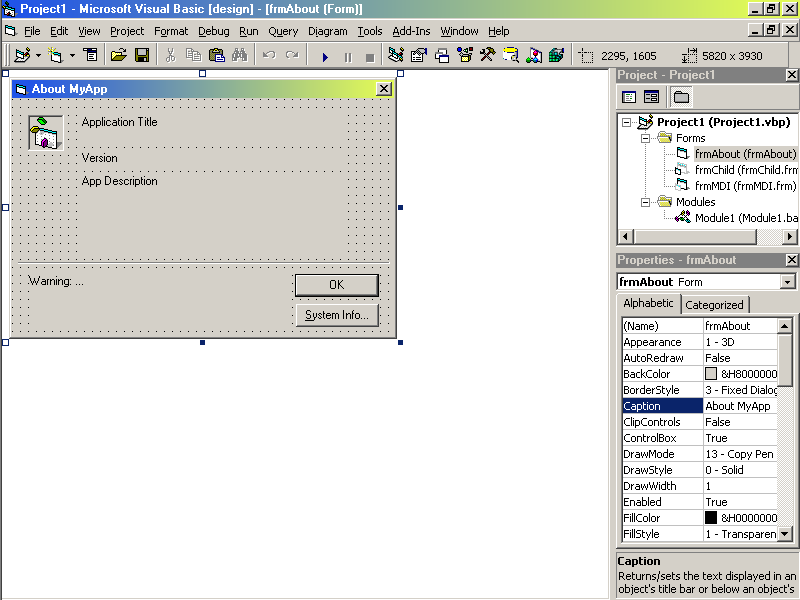Open the Debug menu

[x=214, y=31]
